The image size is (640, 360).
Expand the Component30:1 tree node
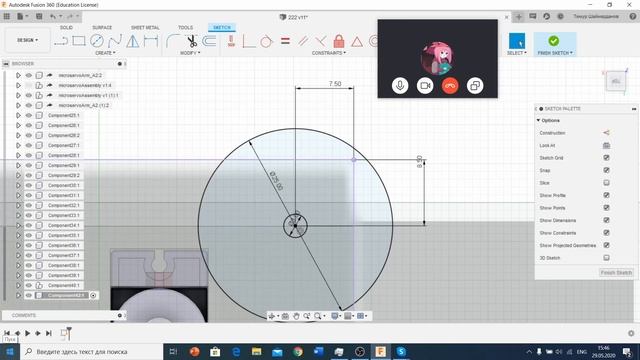[18, 185]
